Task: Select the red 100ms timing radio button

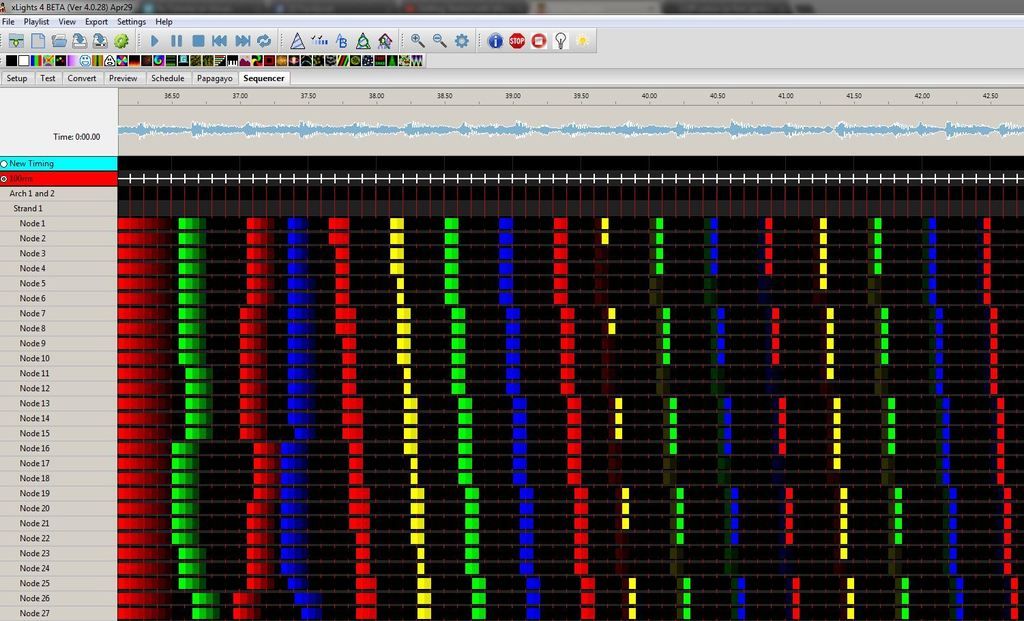Action: tap(4, 179)
